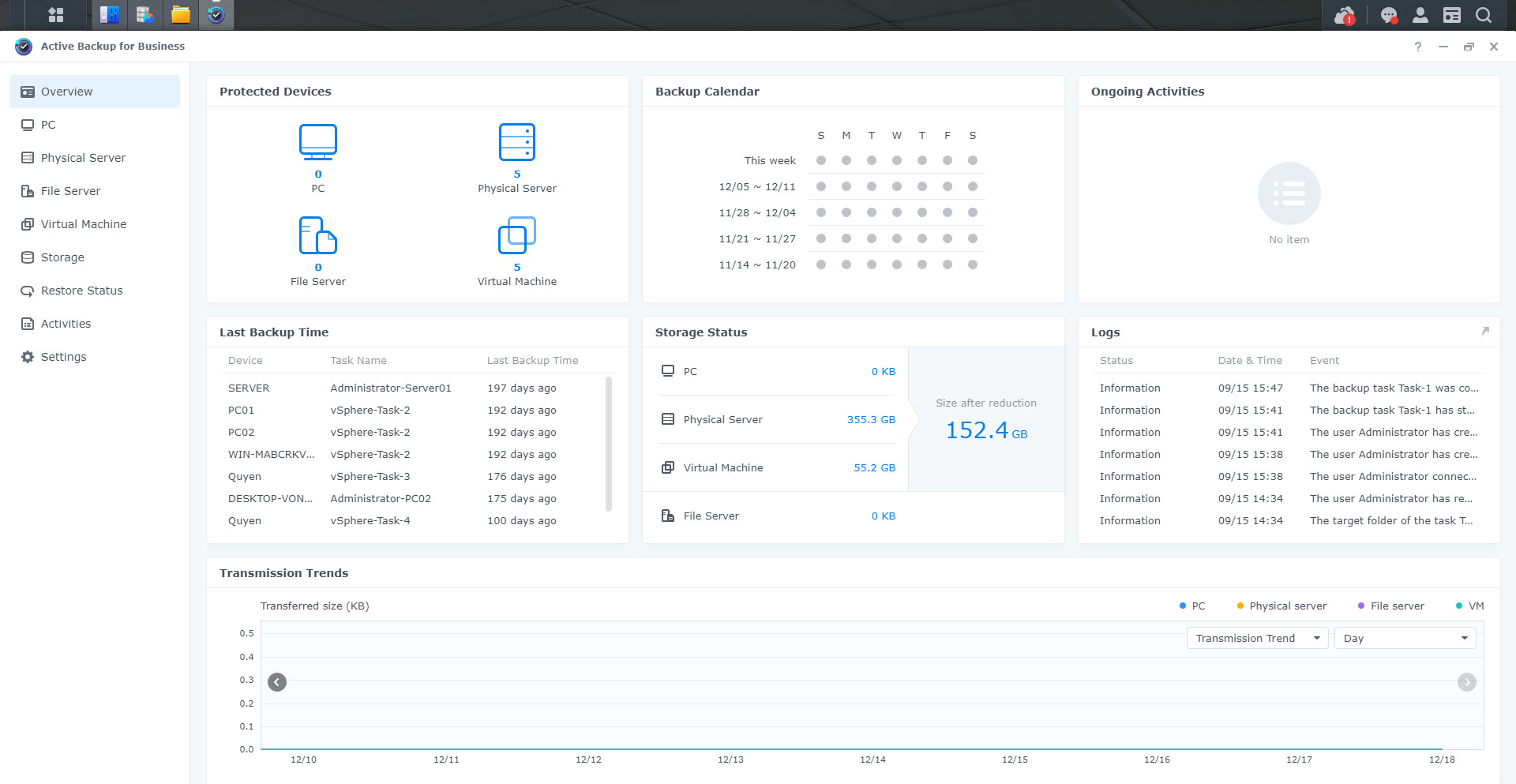Open the Day interval dropdown
Screen dimensions: 1516x784
pyautogui.click(x=1405, y=638)
